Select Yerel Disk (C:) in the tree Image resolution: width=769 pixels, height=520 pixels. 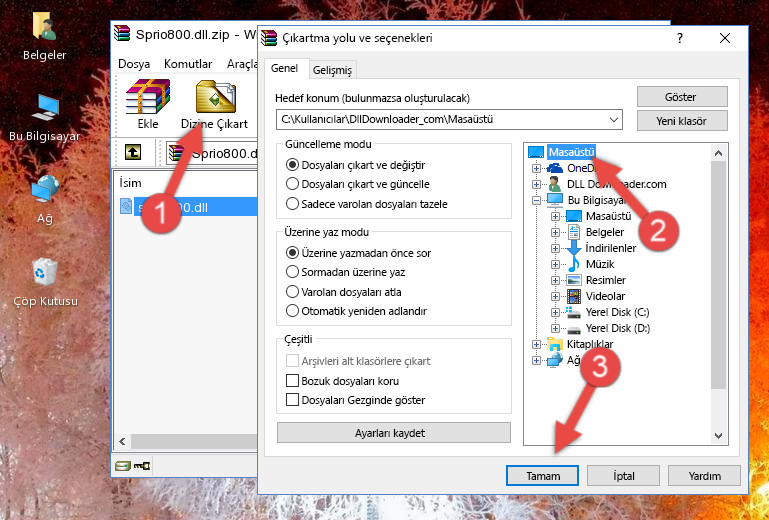(x=617, y=312)
